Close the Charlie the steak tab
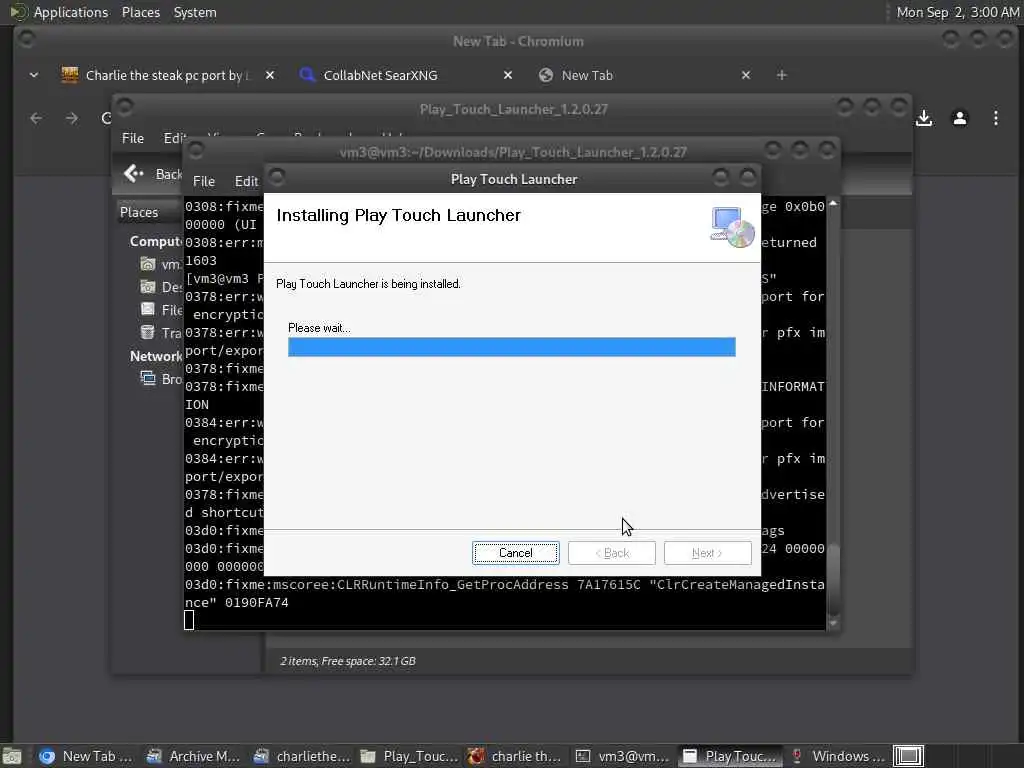 pyautogui.click(x=270, y=75)
